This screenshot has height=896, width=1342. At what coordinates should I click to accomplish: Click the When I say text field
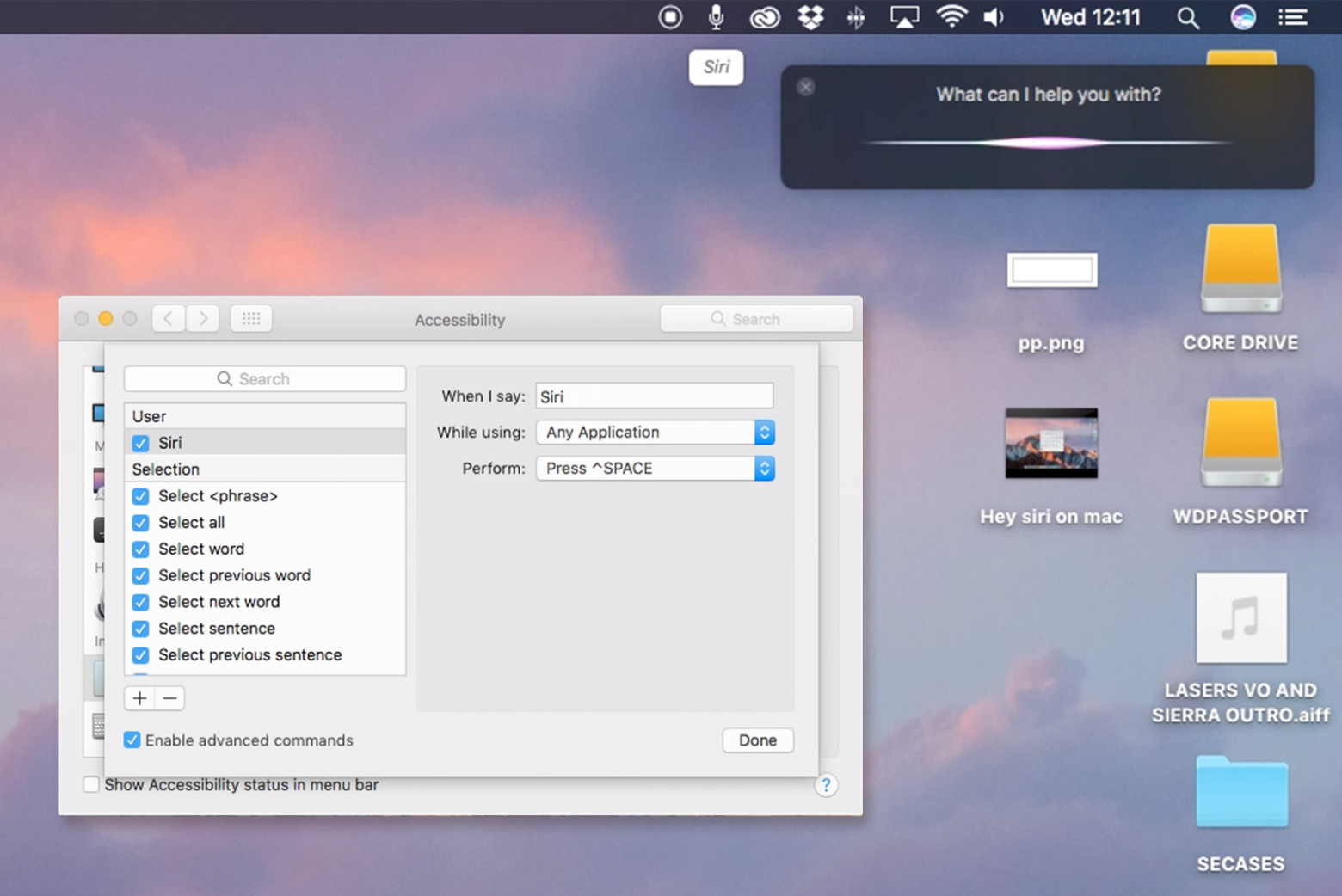654,396
